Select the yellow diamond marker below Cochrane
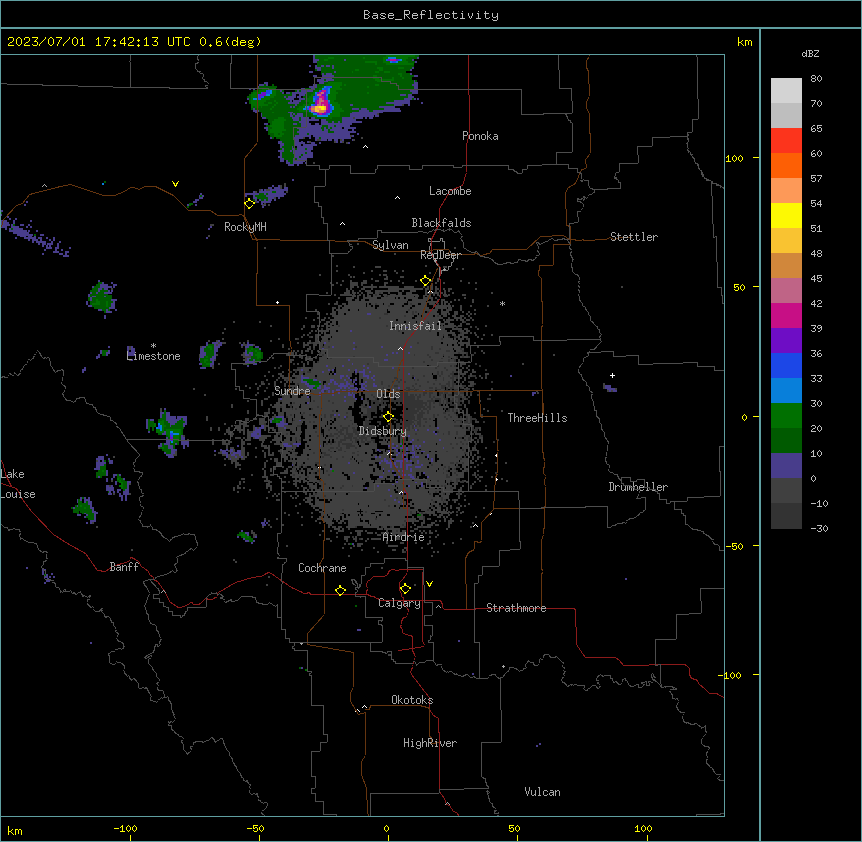Image resolution: width=862 pixels, height=842 pixels. point(340,590)
